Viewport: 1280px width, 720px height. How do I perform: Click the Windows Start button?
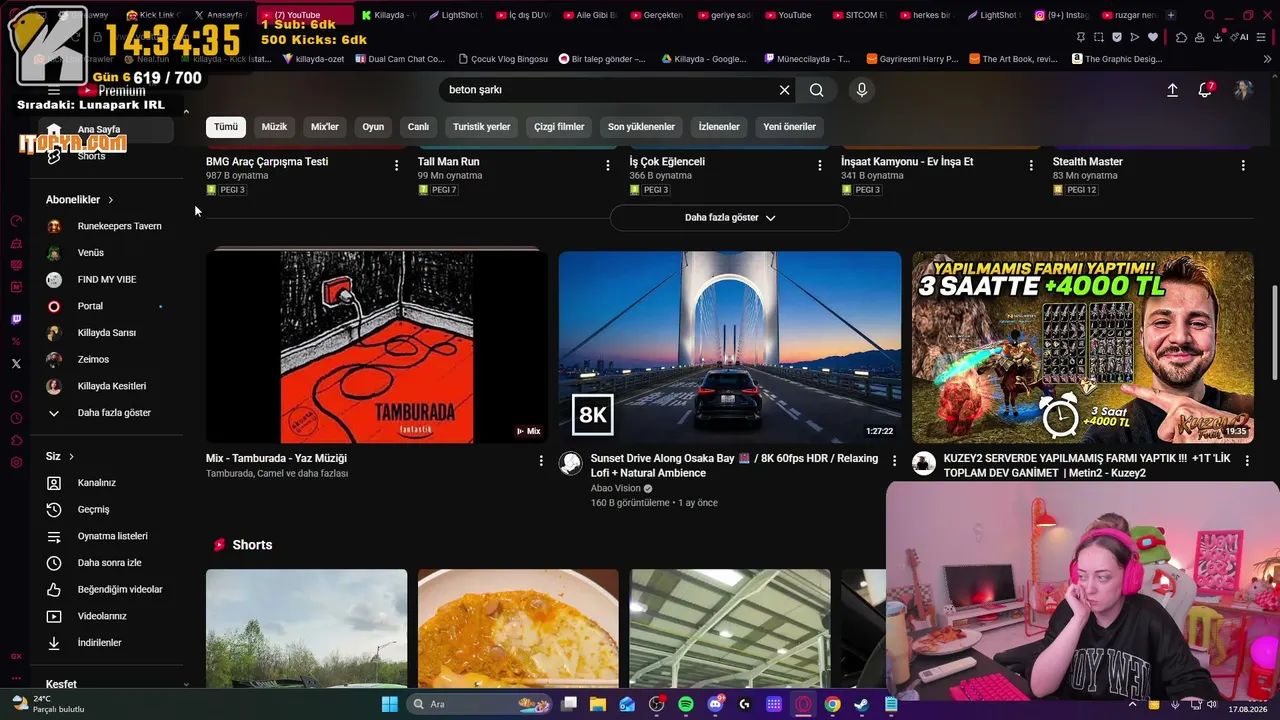pyautogui.click(x=390, y=704)
